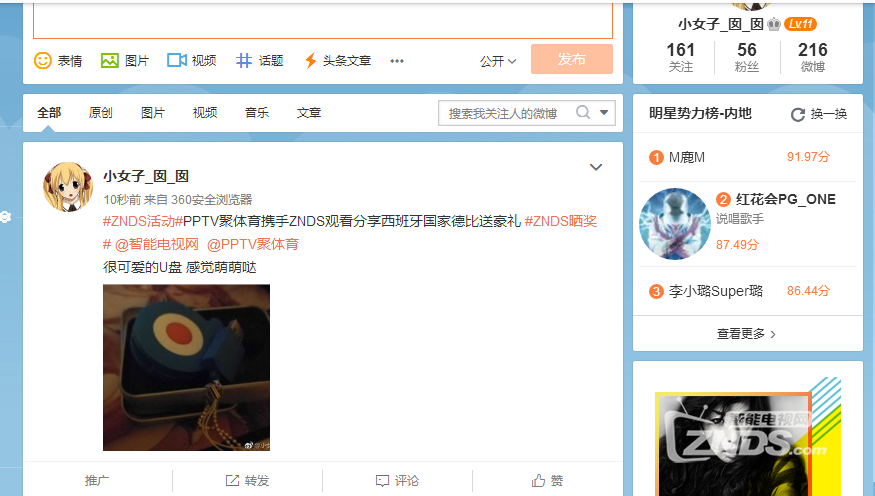
Task: Open the 公开 visibility dropdown
Action: pos(498,61)
